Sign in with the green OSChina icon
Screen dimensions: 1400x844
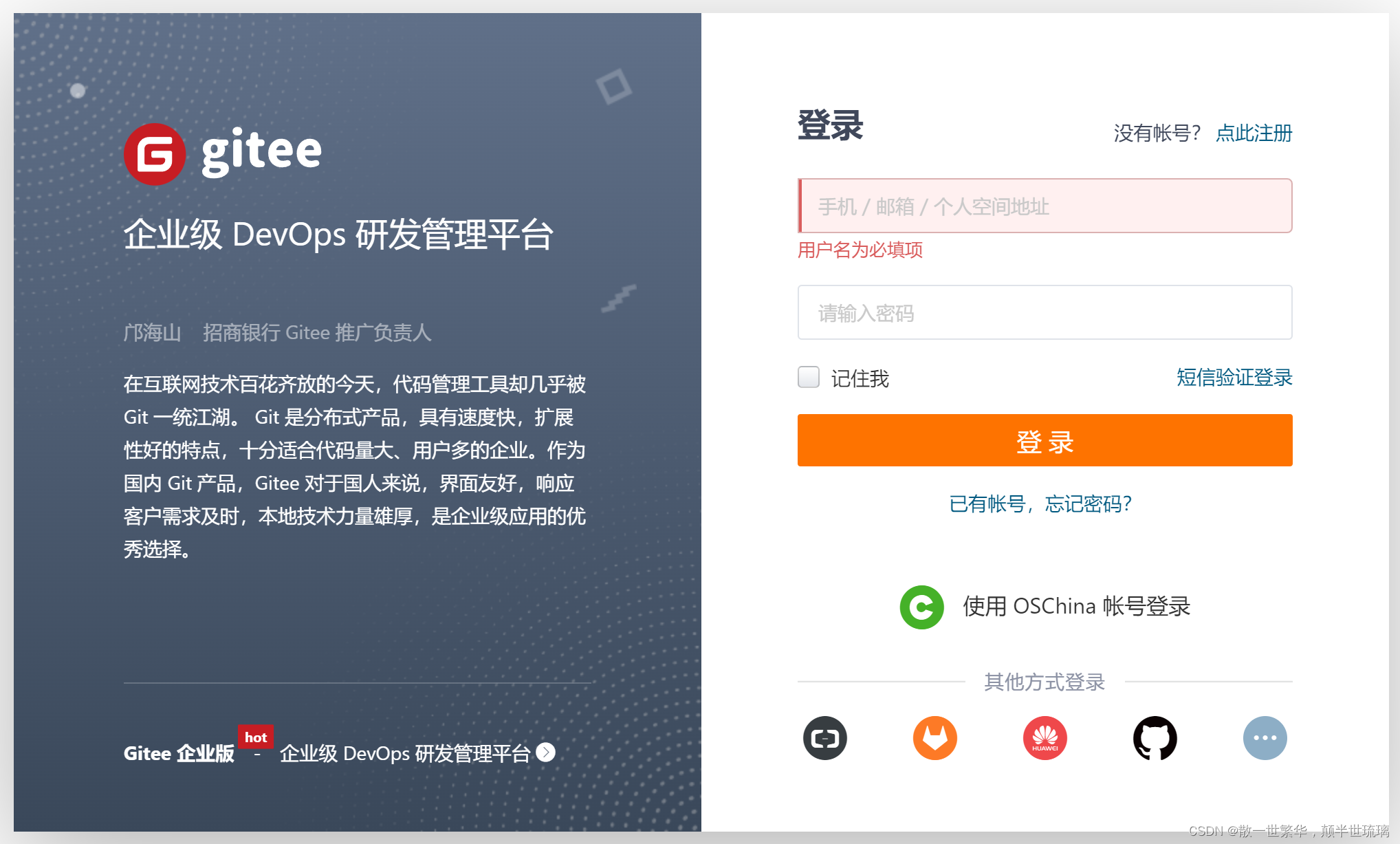click(921, 607)
